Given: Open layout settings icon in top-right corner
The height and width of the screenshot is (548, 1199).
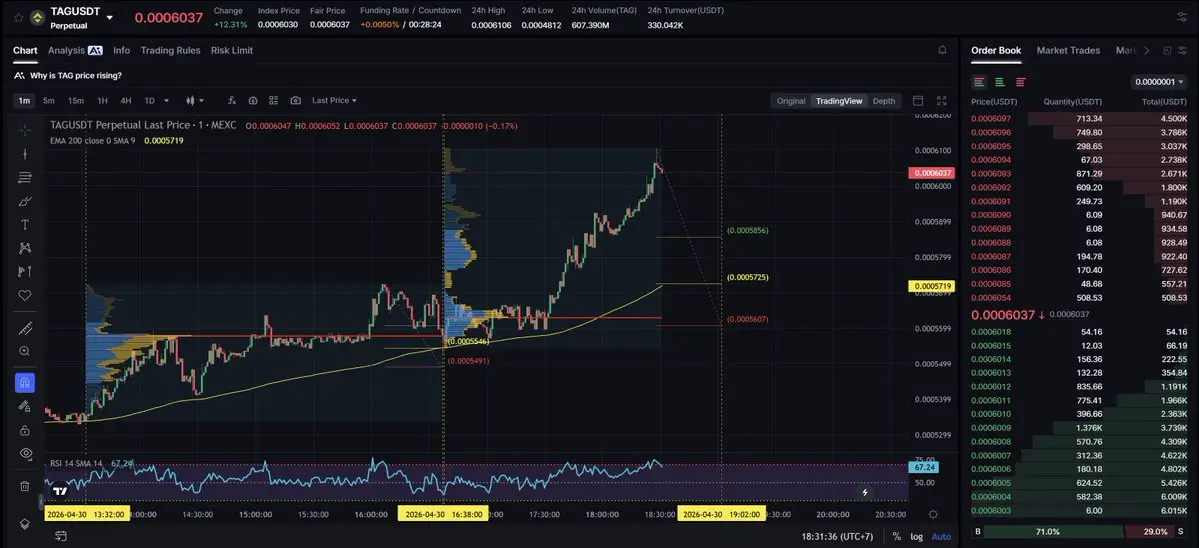Looking at the screenshot, I should point(1182,17).
